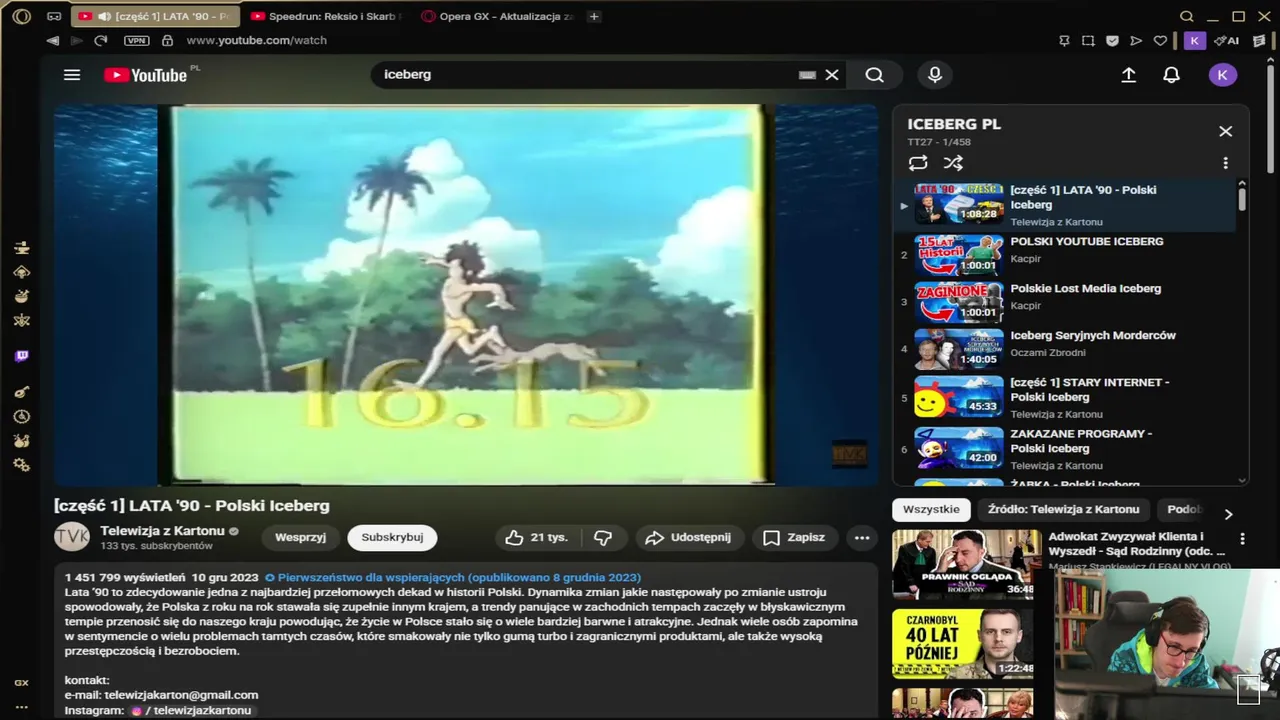
Task: Go to the YouTube home logo
Action: pos(146,75)
